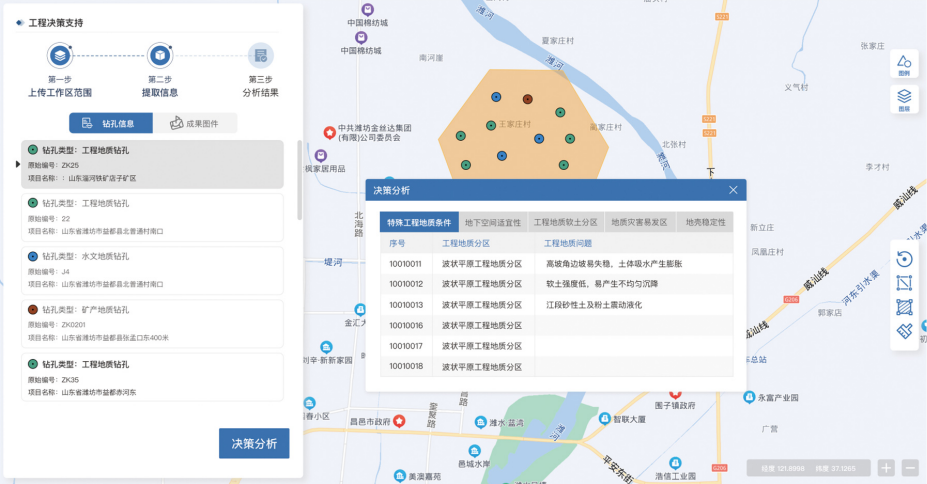The image size is (927, 484).
Task: Switch to 钻孔信息 tab
Action: [x=111, y=124]
